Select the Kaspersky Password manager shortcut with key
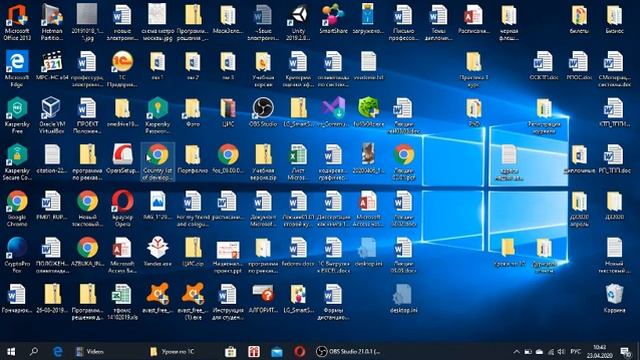This screenshot has width=640, height=360. tap(158, 116)
